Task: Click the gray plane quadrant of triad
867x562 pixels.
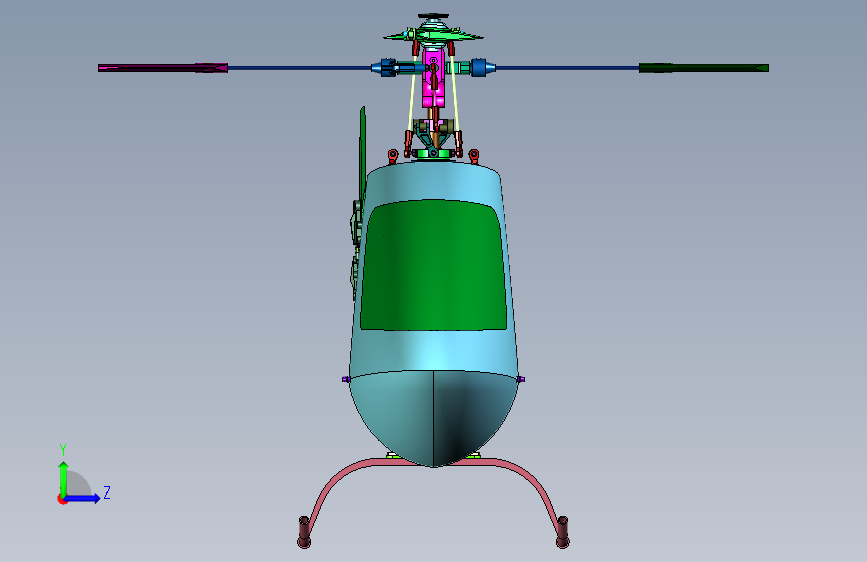Action: [79, 484]
